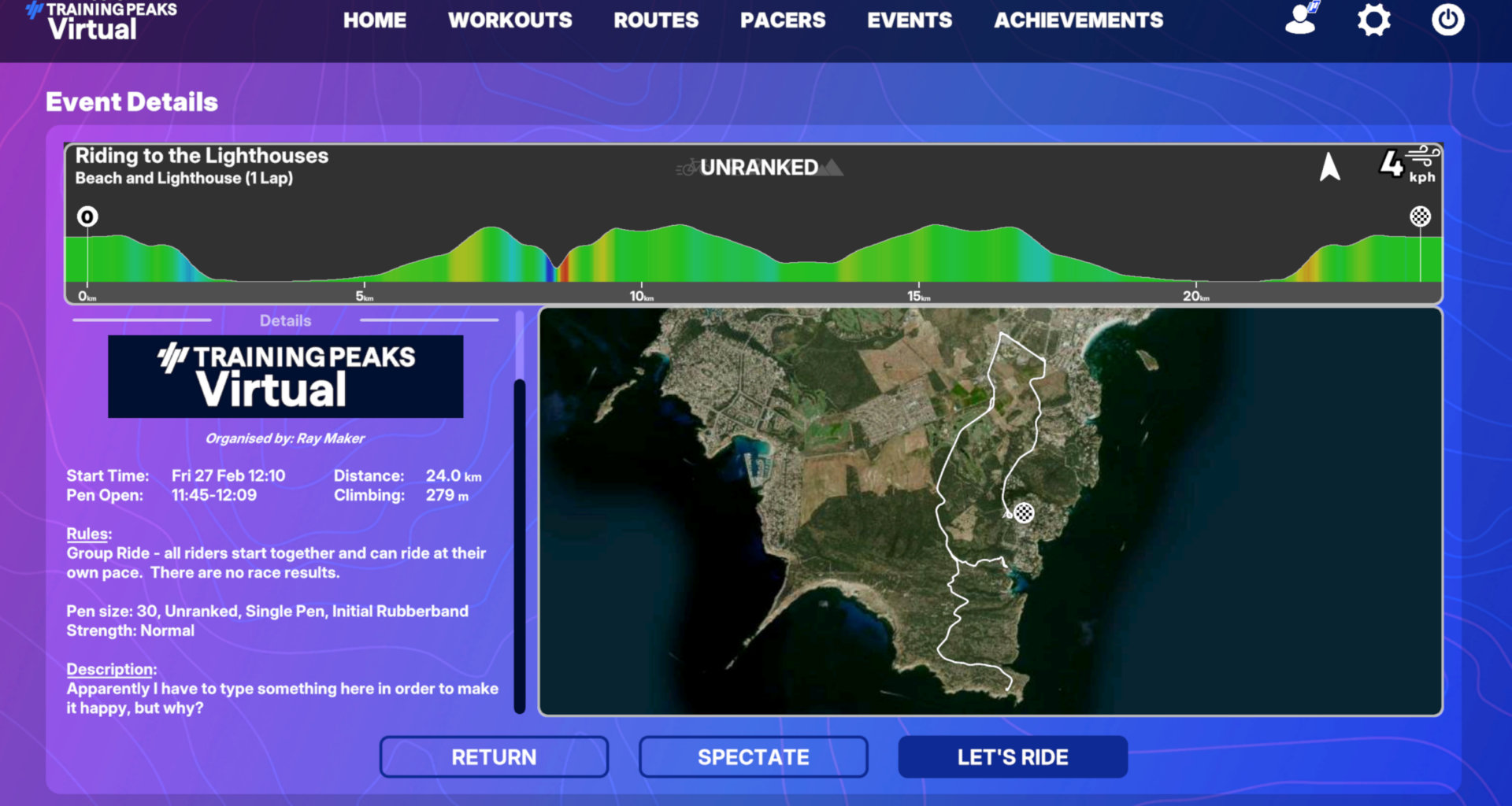Screen dimensions: 1512x806
Task: Open the ACHIEVEMENTS page
Action: [1078, 20]
